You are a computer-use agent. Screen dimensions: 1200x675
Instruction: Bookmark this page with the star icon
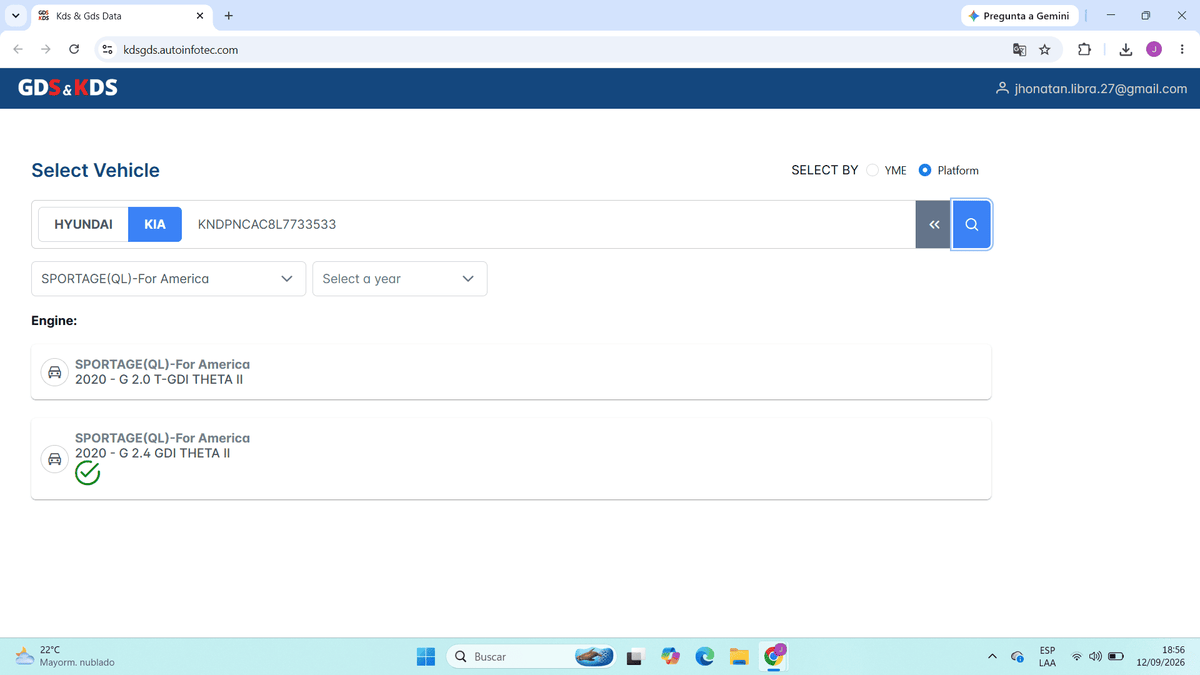[x=1045, y=49]
